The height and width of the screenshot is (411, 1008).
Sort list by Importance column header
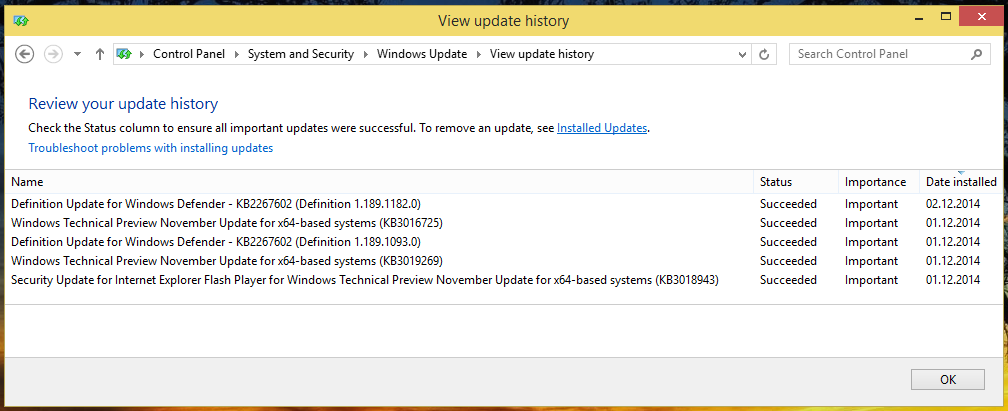click(879, 182)
